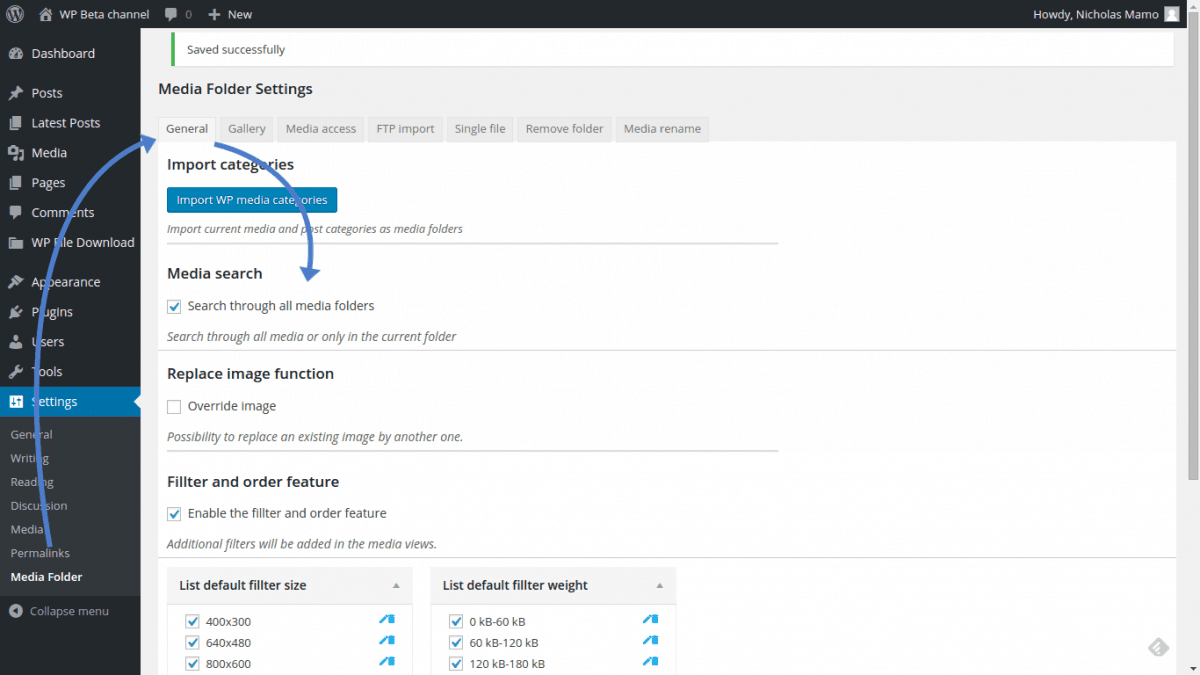The height and width of the screenshot is (675, 1200).
Task: Click the Collapse menu arrow icon
Action: coord(16,611)
